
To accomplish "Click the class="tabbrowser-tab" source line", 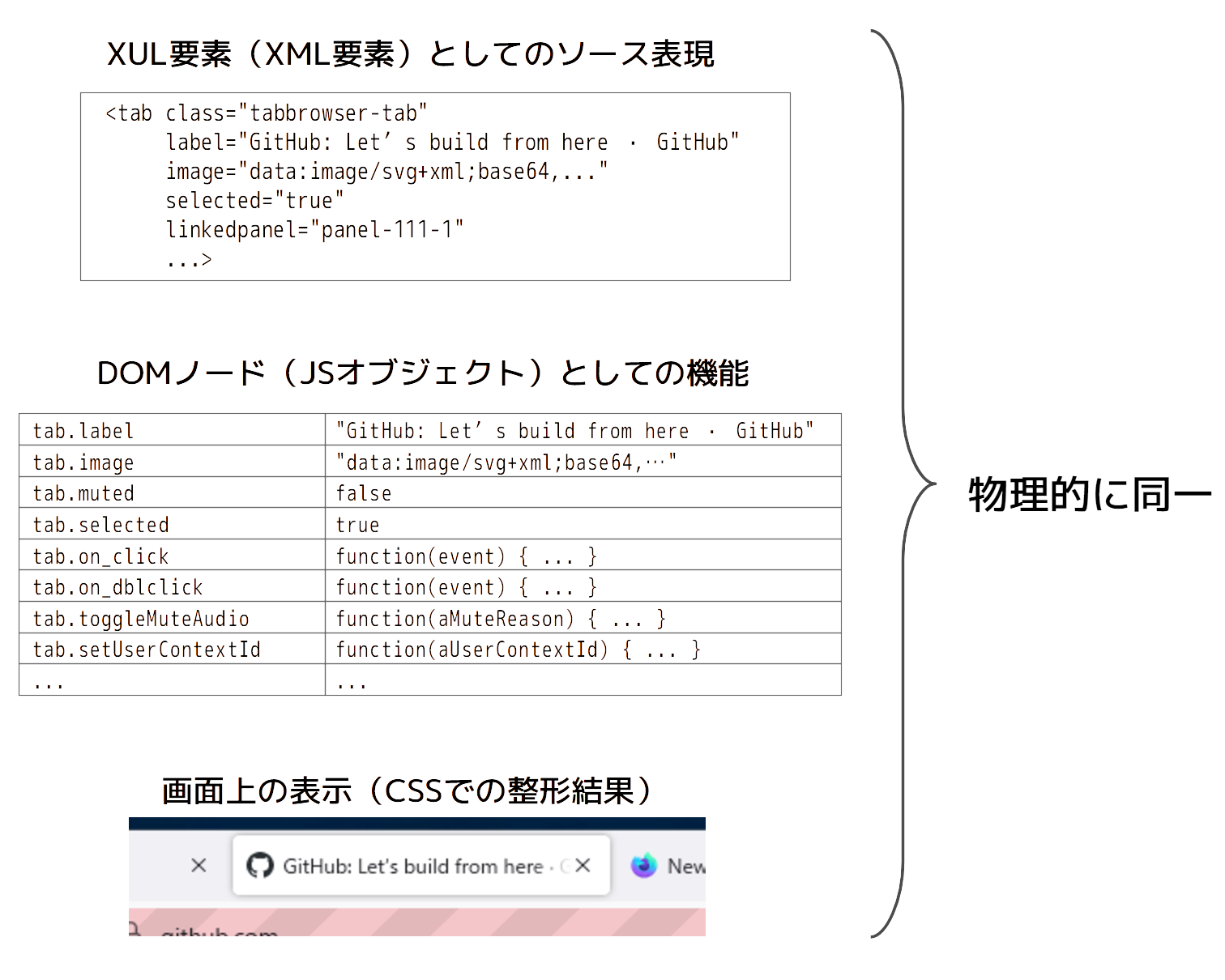I will click(x=267, y=113).
